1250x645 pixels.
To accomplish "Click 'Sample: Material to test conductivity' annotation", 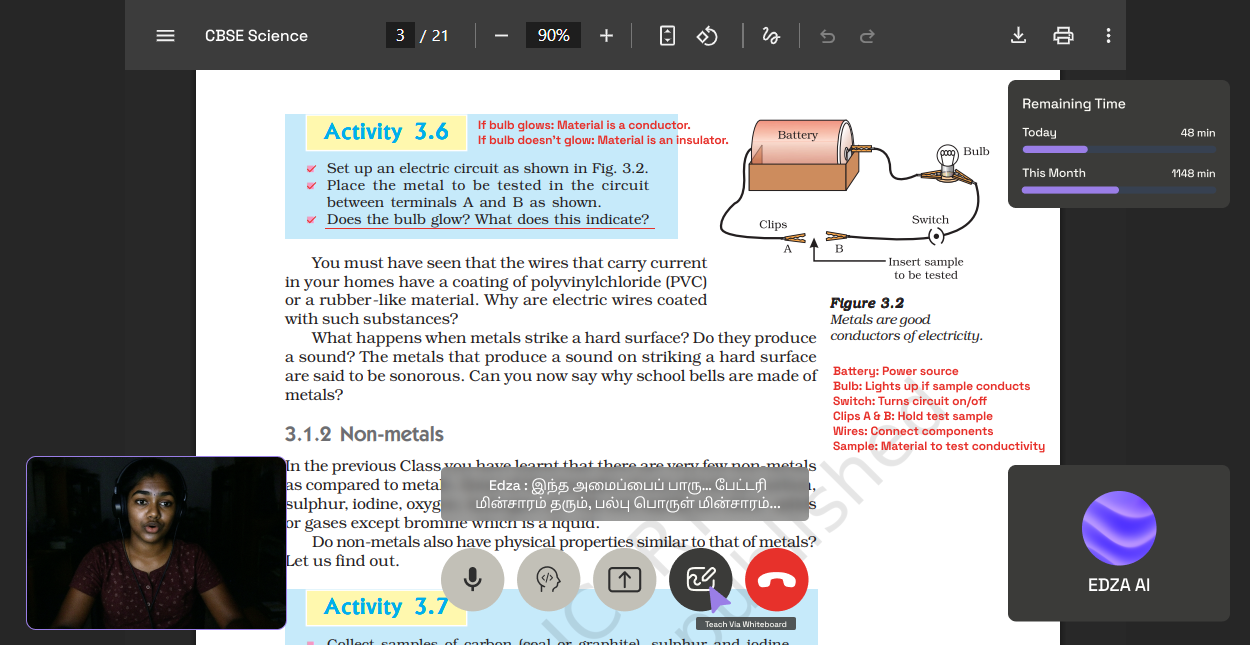I will pos(939,446).
